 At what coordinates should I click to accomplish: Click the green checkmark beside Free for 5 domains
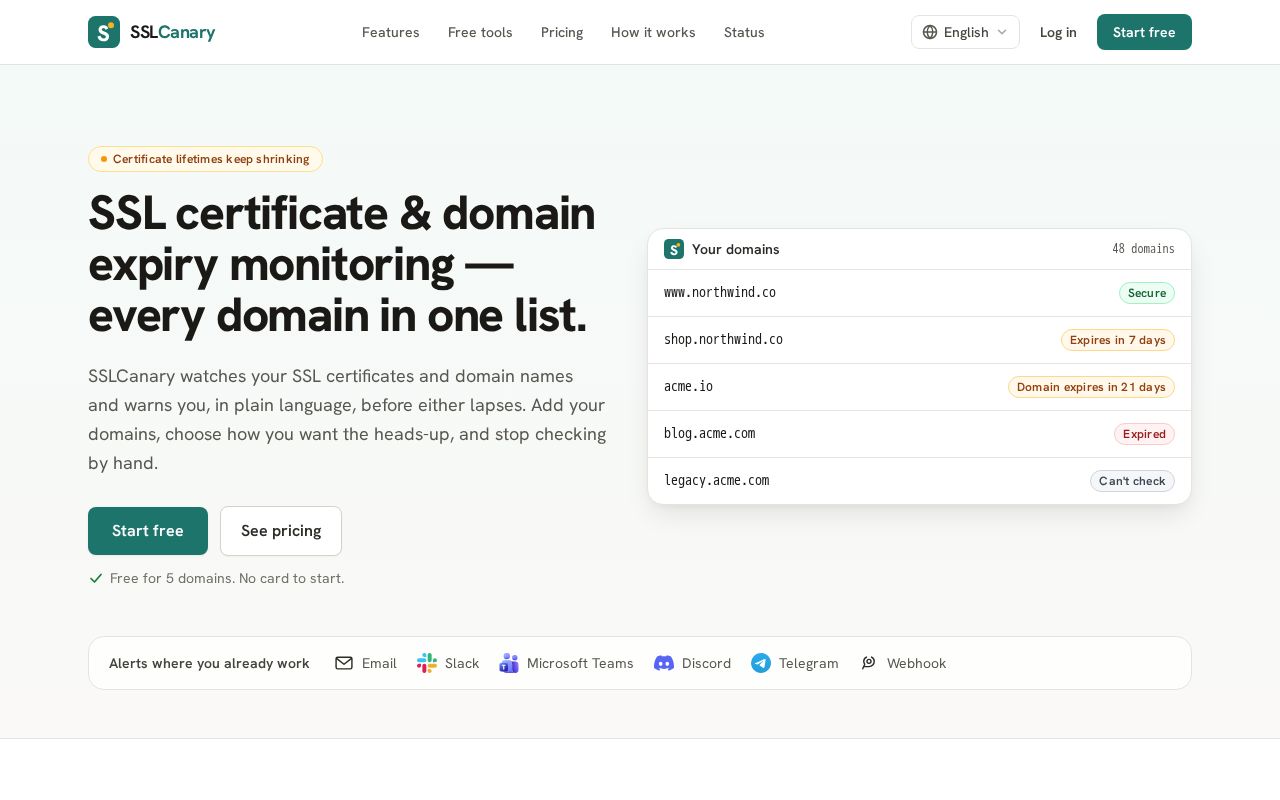(x=96, y=578)
